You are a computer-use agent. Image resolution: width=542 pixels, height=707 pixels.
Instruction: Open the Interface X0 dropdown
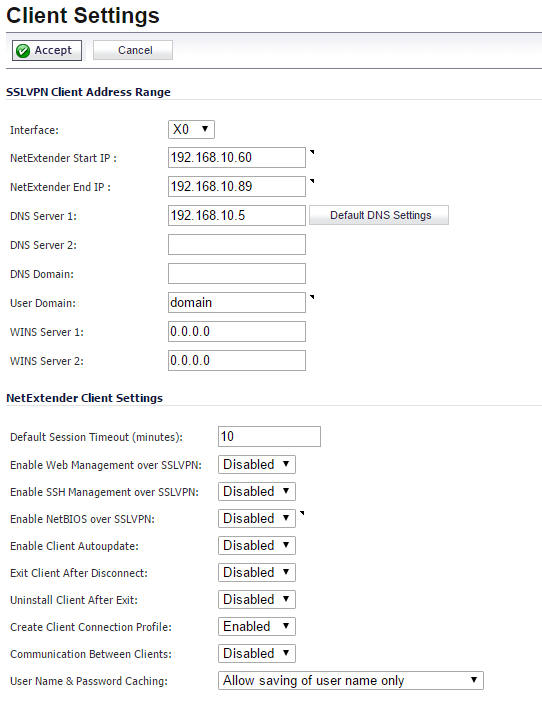191,129
